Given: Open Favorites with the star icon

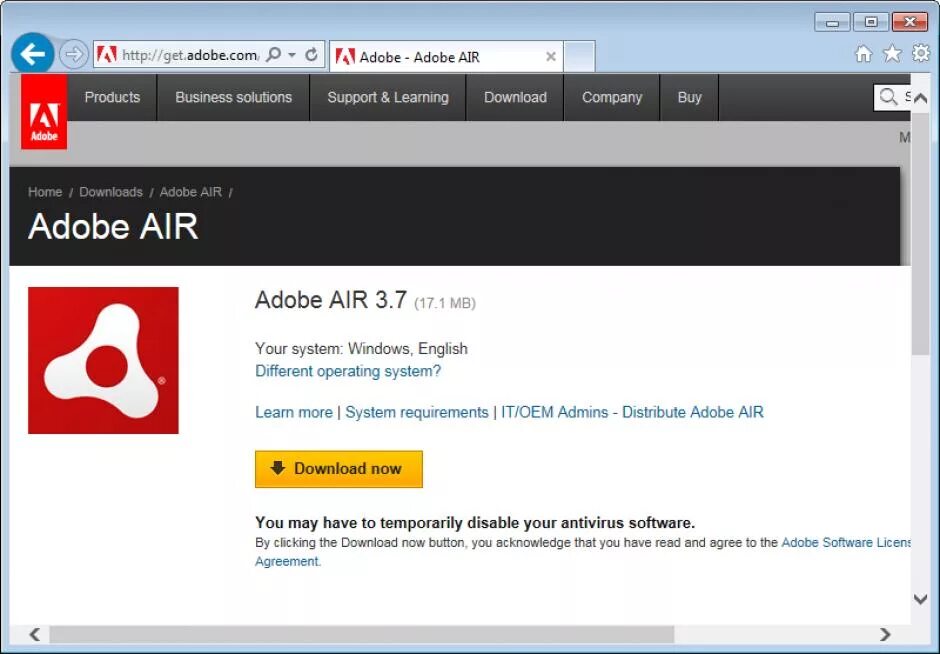Looking at the screenshot, I should point(892,53).
